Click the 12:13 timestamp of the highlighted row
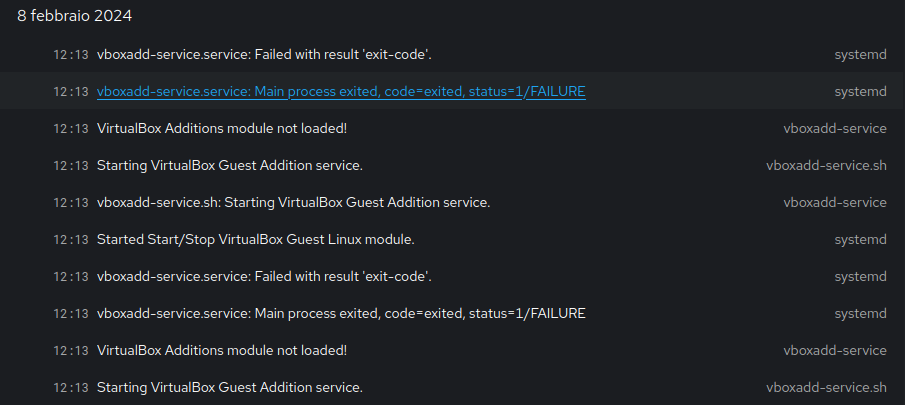The image size is (905, 405). pos(70,91)
